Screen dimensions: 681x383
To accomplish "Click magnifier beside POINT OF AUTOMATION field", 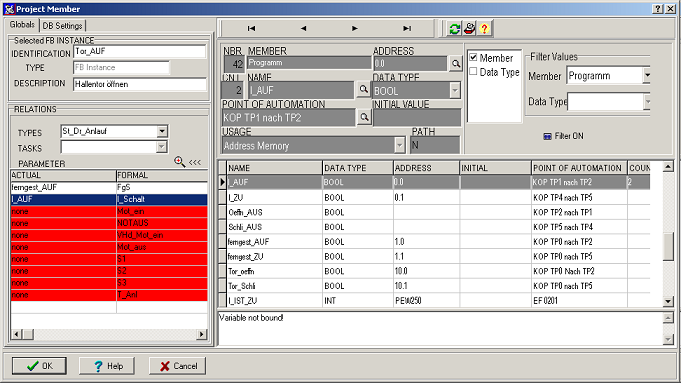I will [364, 117].
